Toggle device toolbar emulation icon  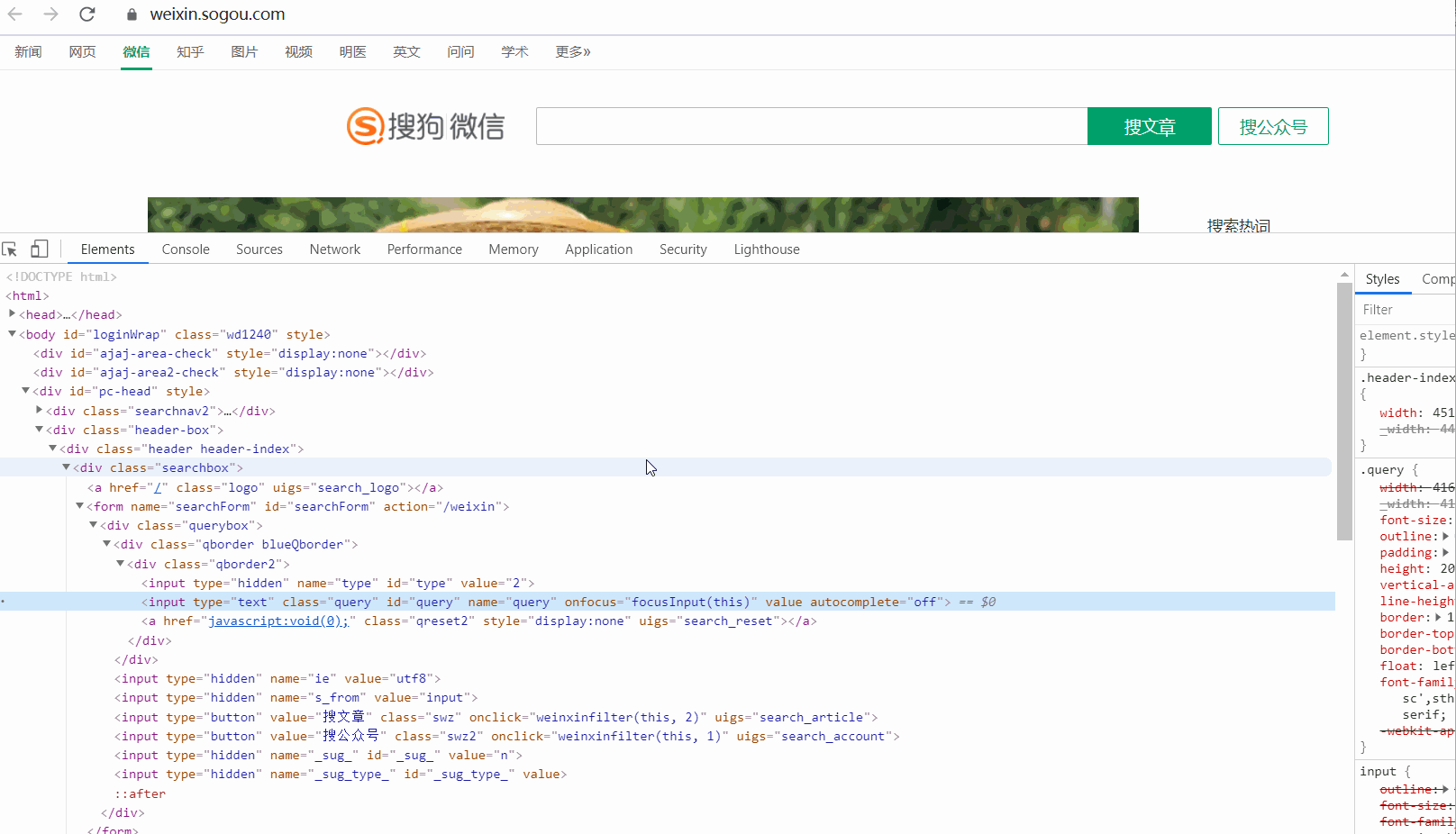click(x=39, y=249)
